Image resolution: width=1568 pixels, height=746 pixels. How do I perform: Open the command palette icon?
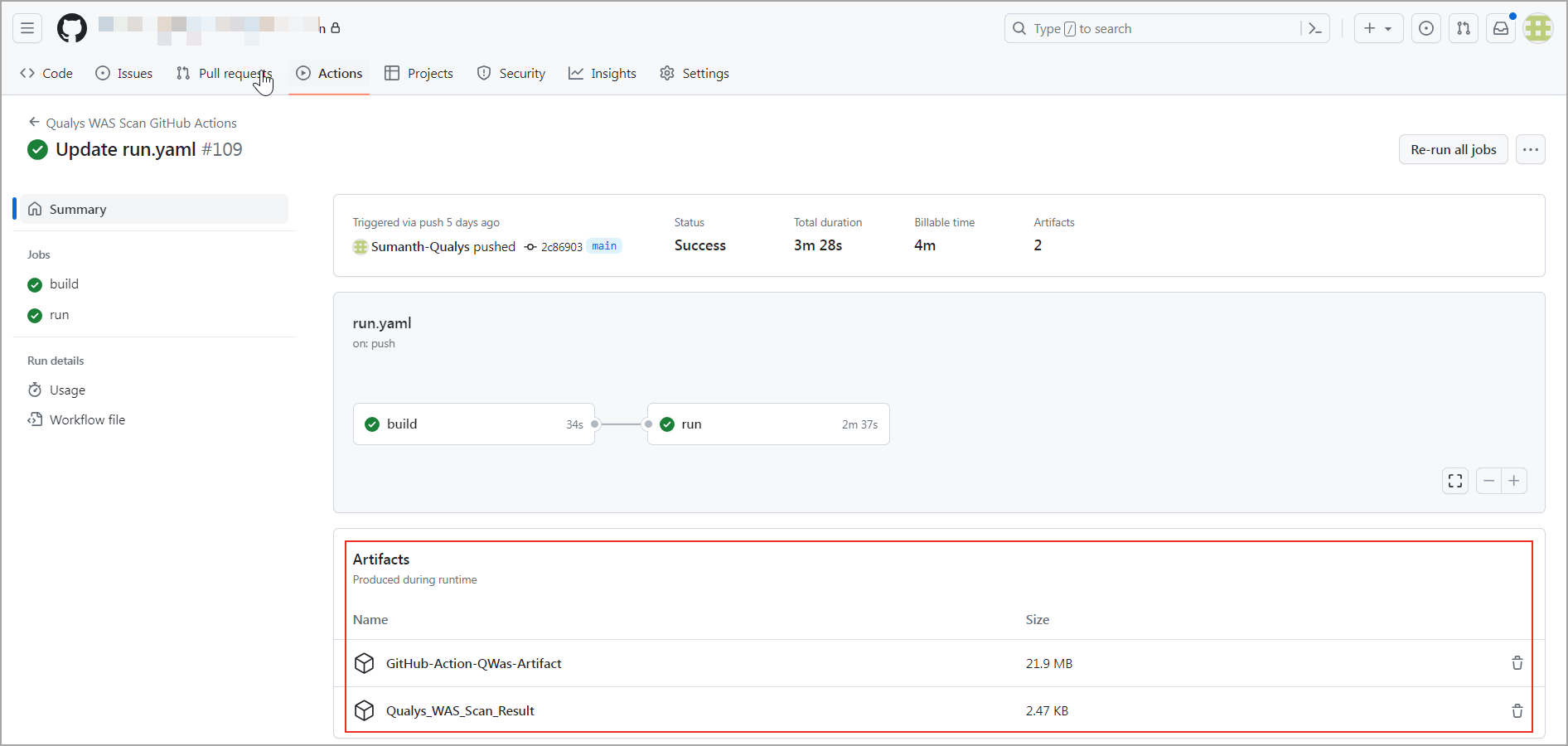tap(1315, 28)
